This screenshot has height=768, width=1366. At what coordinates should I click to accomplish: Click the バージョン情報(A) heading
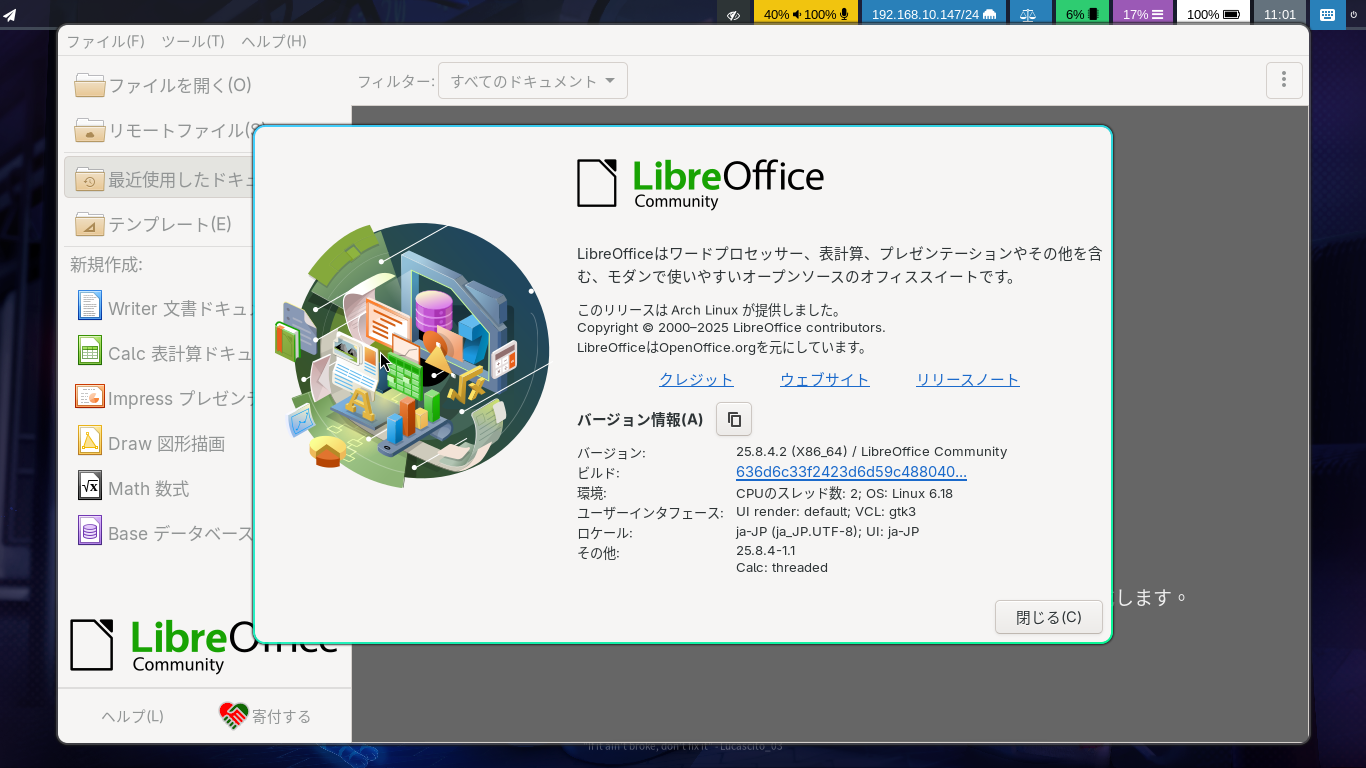[640, 419]
